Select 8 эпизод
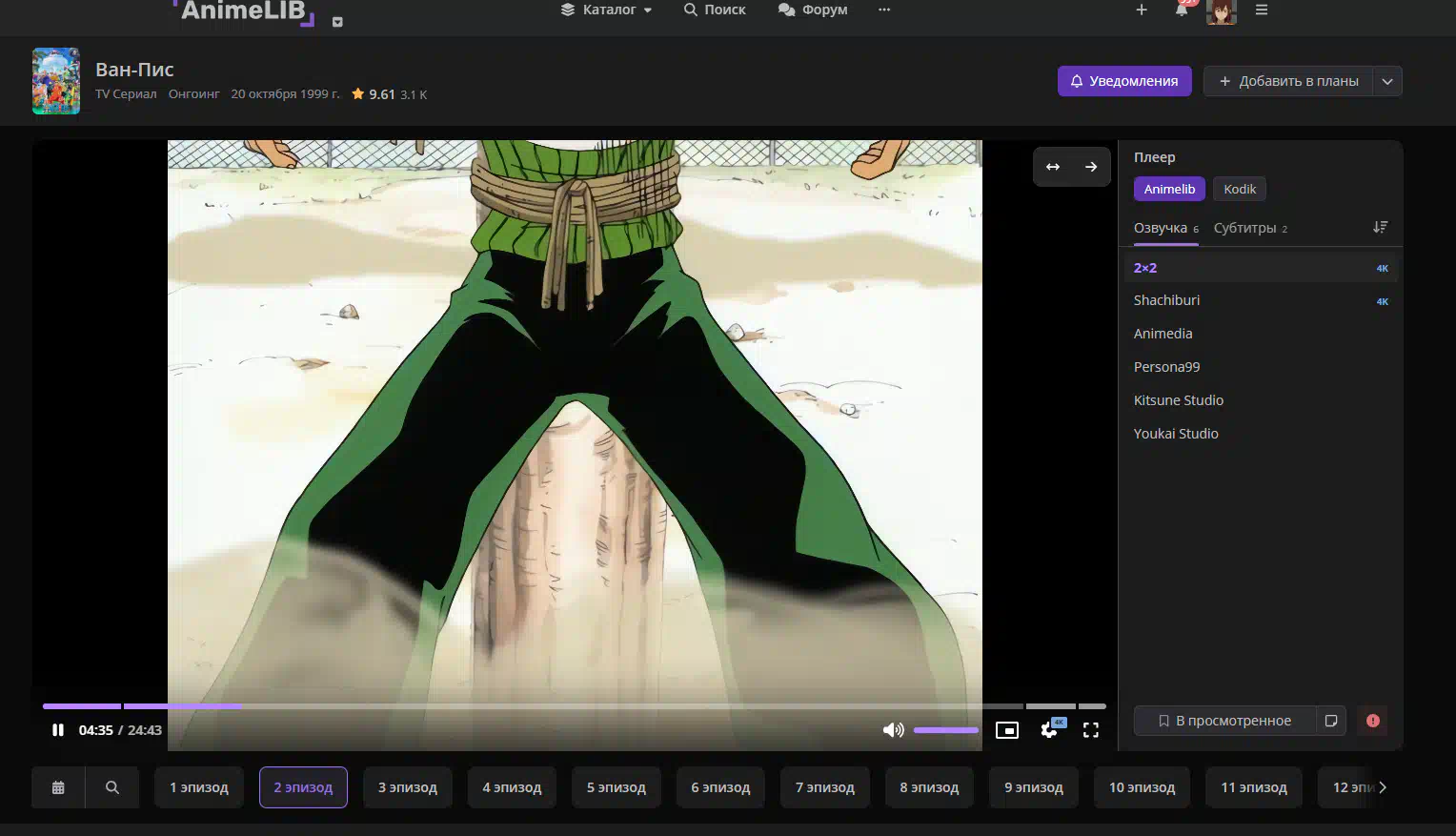1456x836 pixels. pos(929,787)
